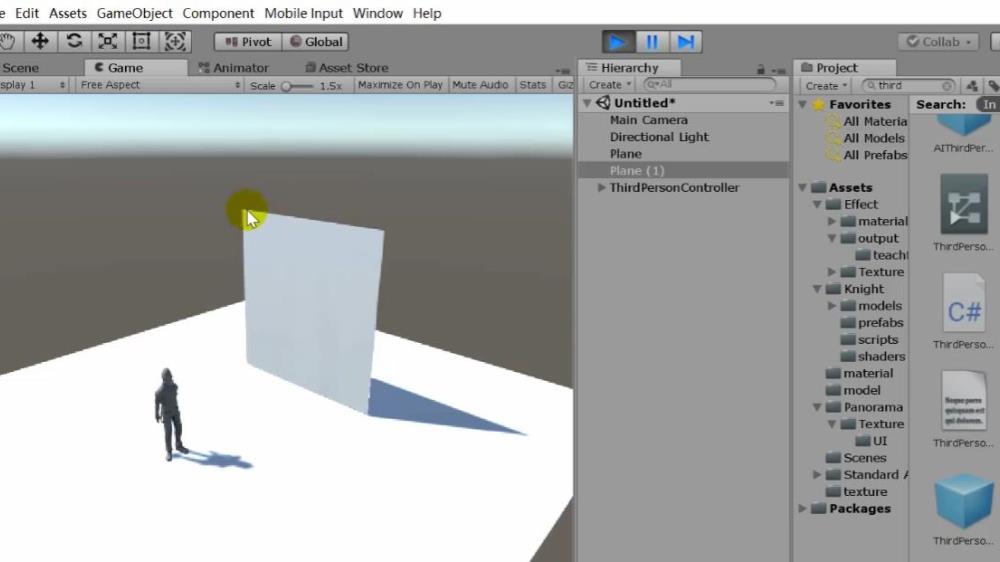Click the Project search field containing third

click(907, 85)
